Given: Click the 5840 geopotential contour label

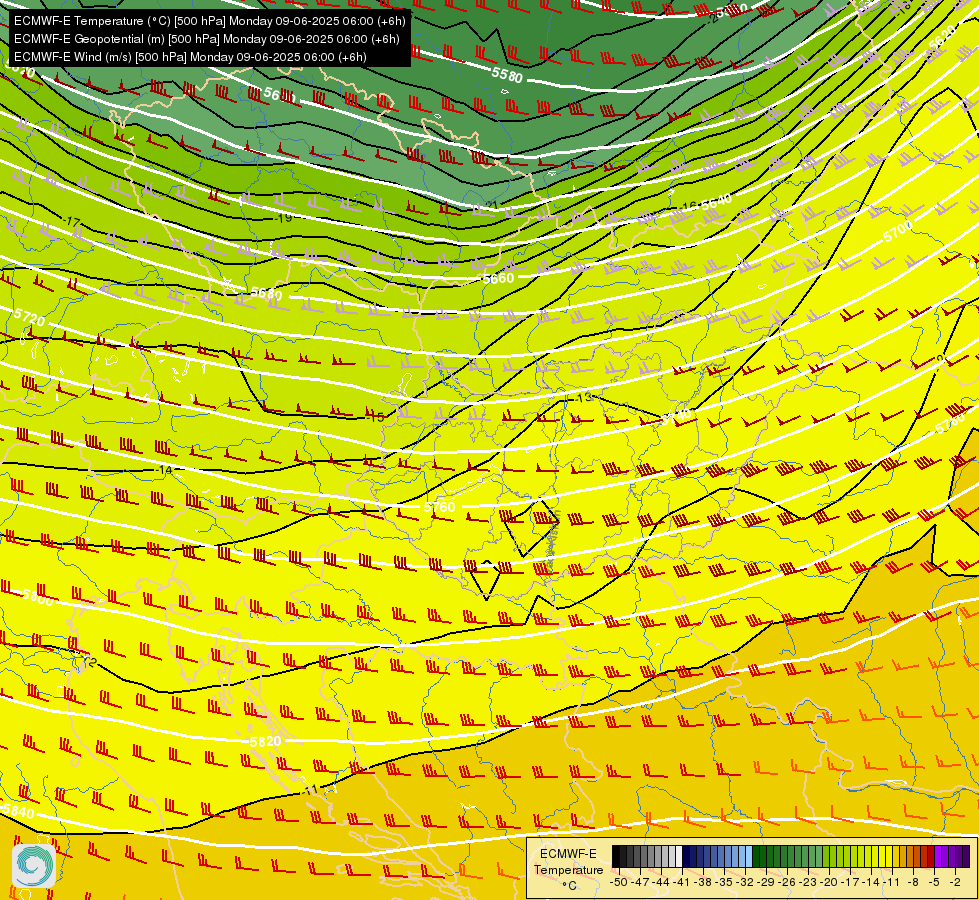Looking at the screenshot, I should pyautogui.click(x=18, y=812).
